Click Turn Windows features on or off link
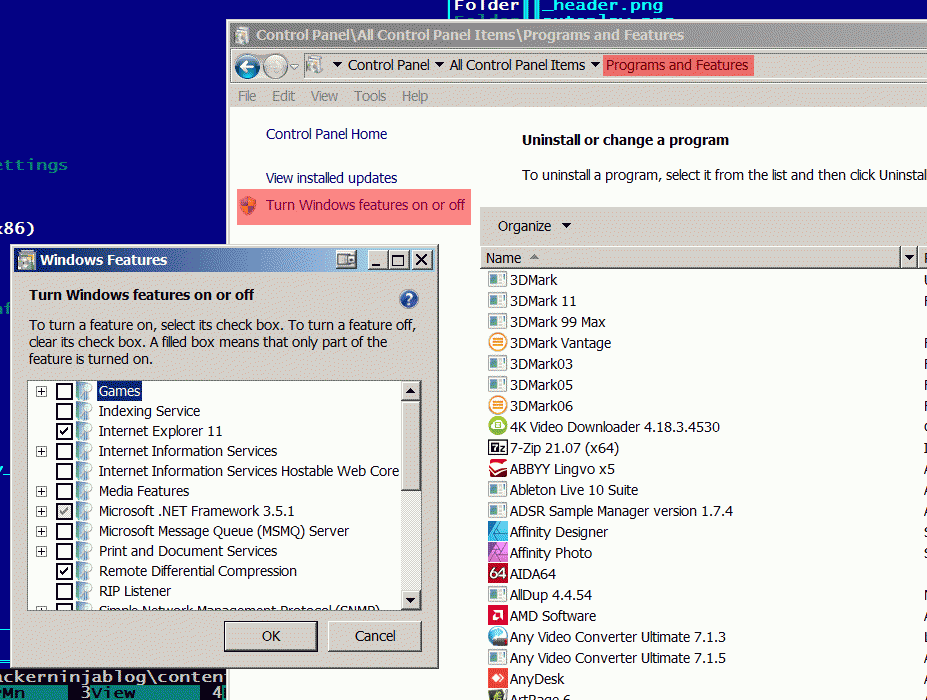 (365, 205)
